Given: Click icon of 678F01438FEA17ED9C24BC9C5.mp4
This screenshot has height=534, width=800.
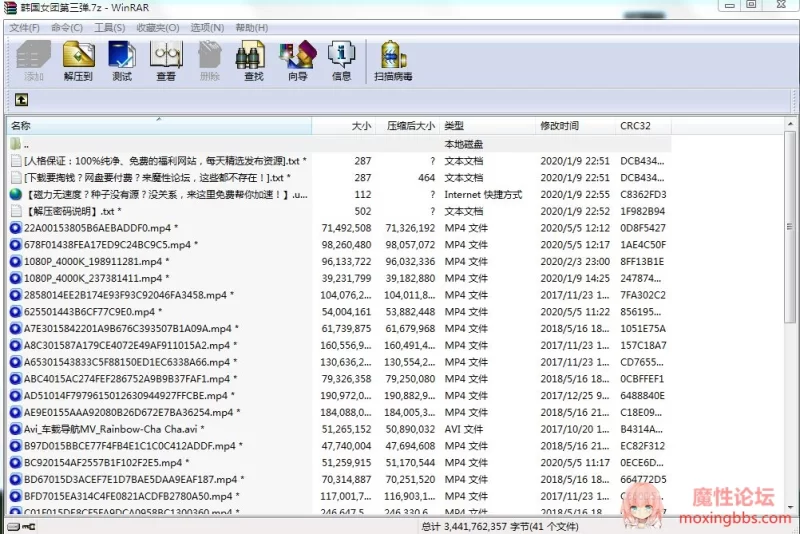Looking at the screenshot, I should [x=16, y=245].
